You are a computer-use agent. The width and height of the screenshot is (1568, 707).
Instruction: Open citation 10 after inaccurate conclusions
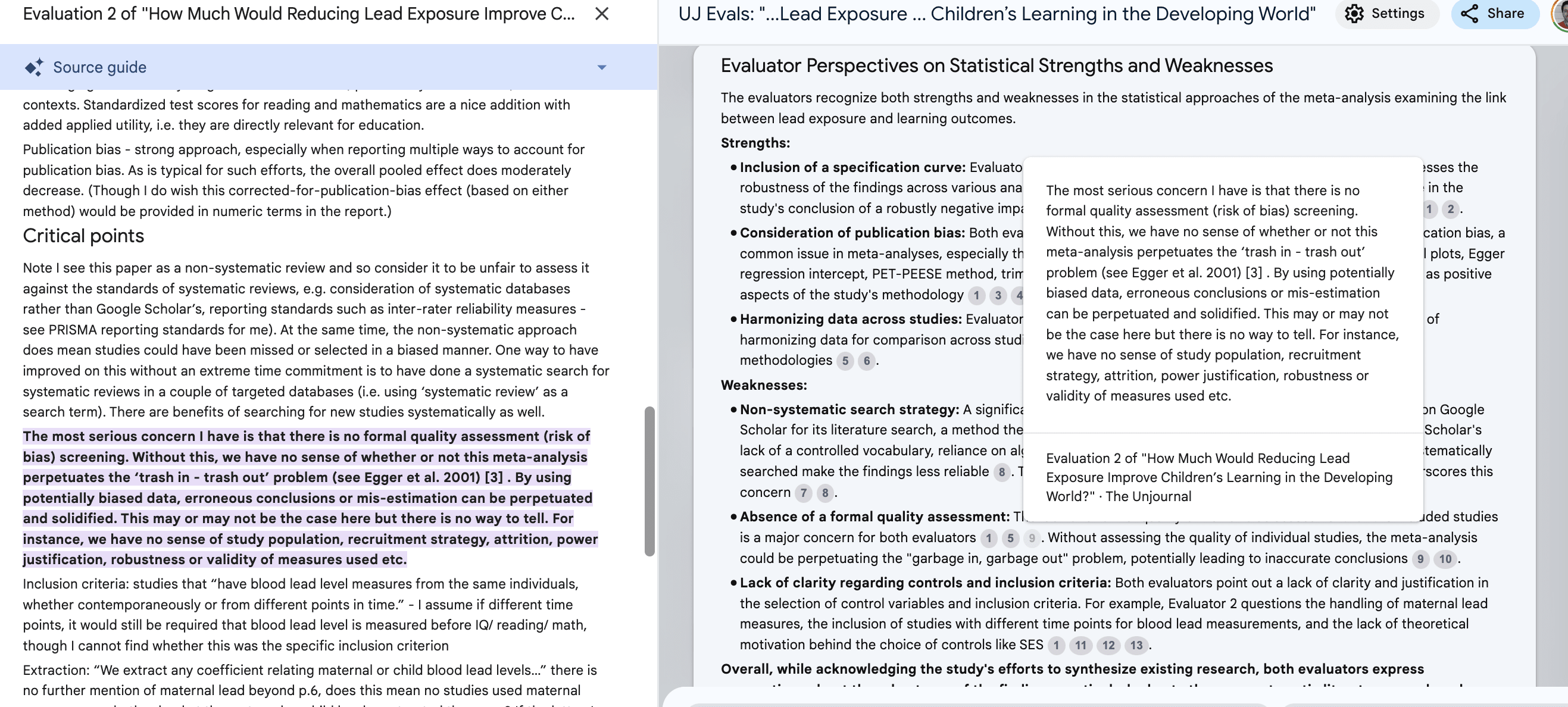1445,559
